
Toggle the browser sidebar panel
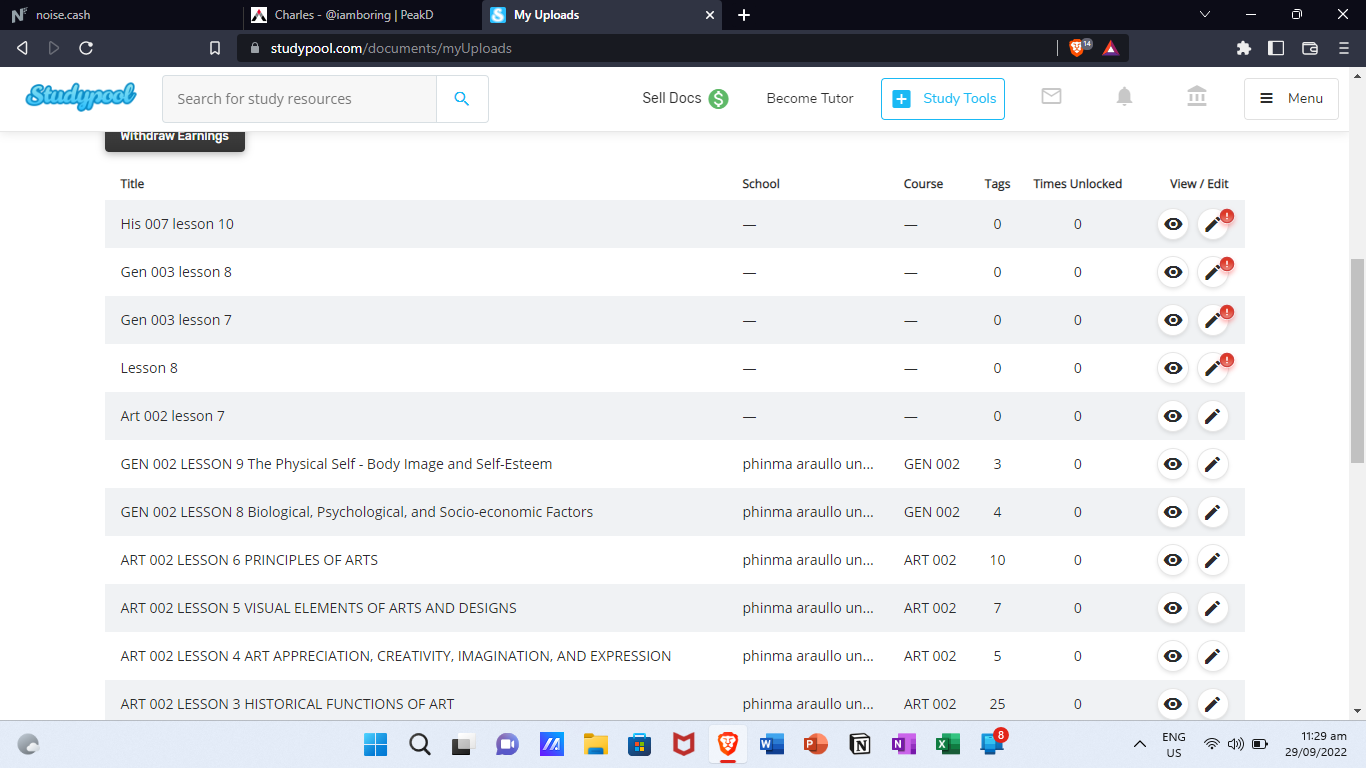point(1276,47)
